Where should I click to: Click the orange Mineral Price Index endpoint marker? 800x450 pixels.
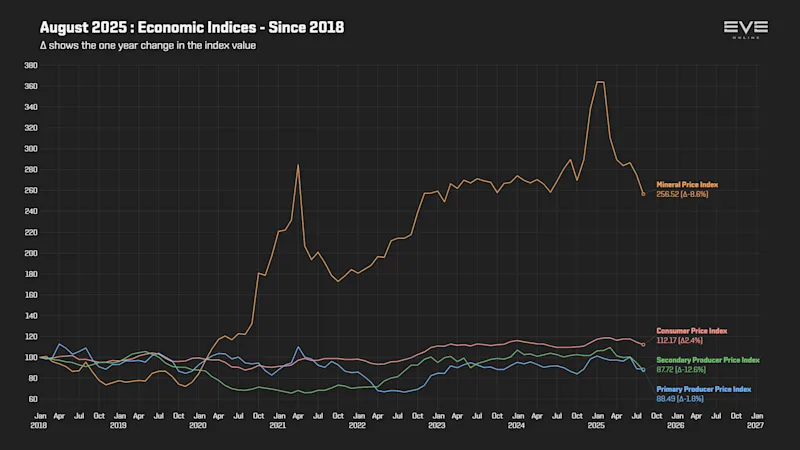[x=643, y=194]
